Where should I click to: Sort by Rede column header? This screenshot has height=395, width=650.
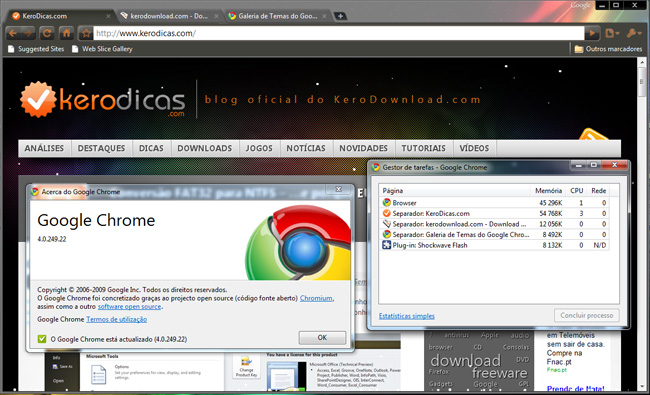598,191
